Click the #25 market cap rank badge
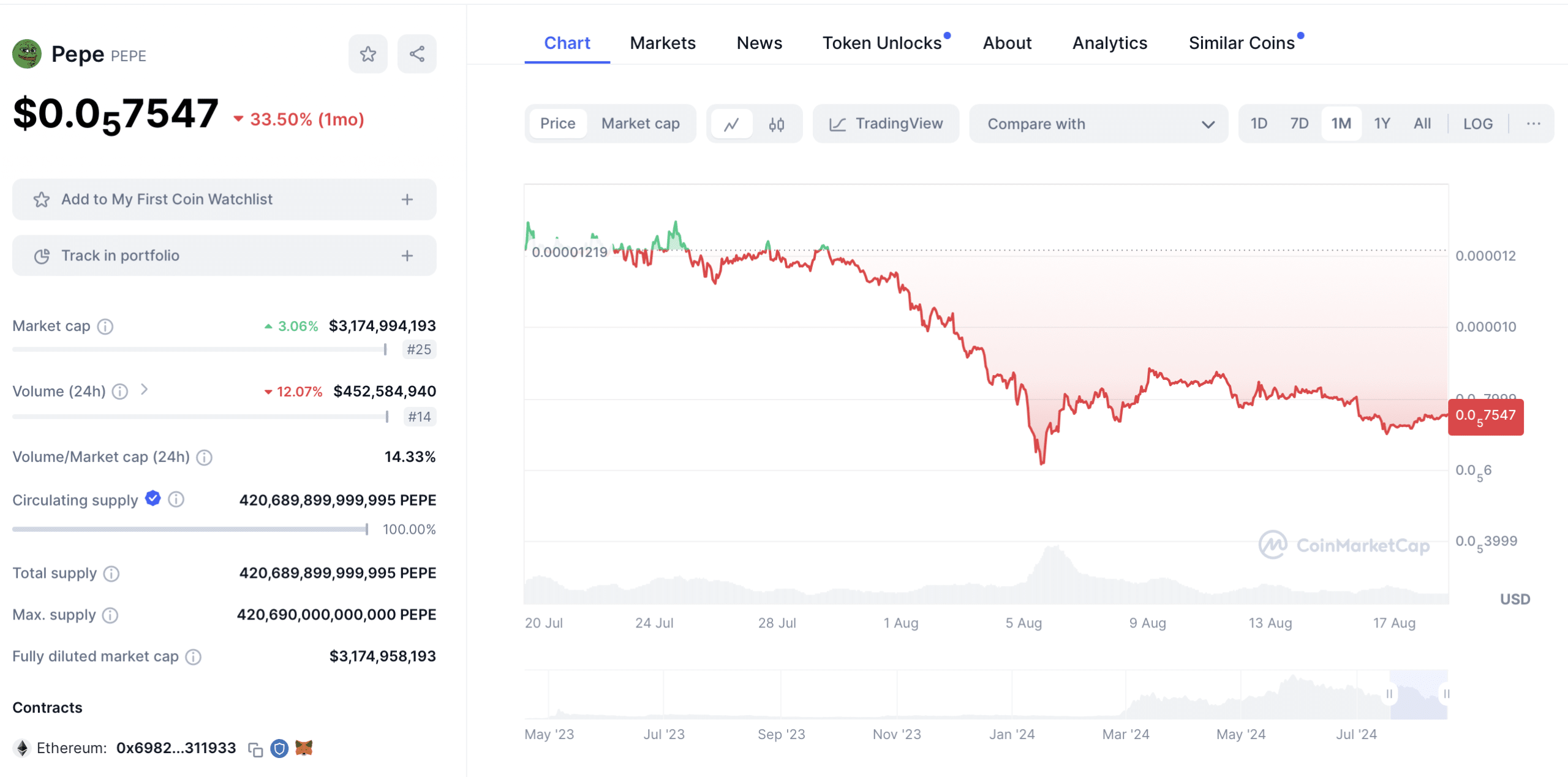Viewport: 1568px width, 777px height. pyautogui.click(x=420, y=350)
